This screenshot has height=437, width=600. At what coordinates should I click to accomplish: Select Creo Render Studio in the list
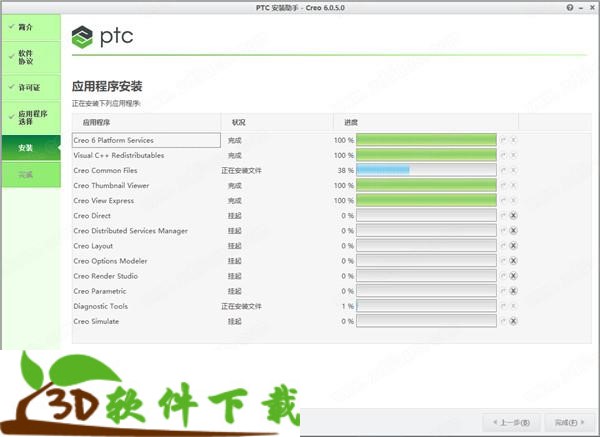pyautogui.click(x=106, y=276)
